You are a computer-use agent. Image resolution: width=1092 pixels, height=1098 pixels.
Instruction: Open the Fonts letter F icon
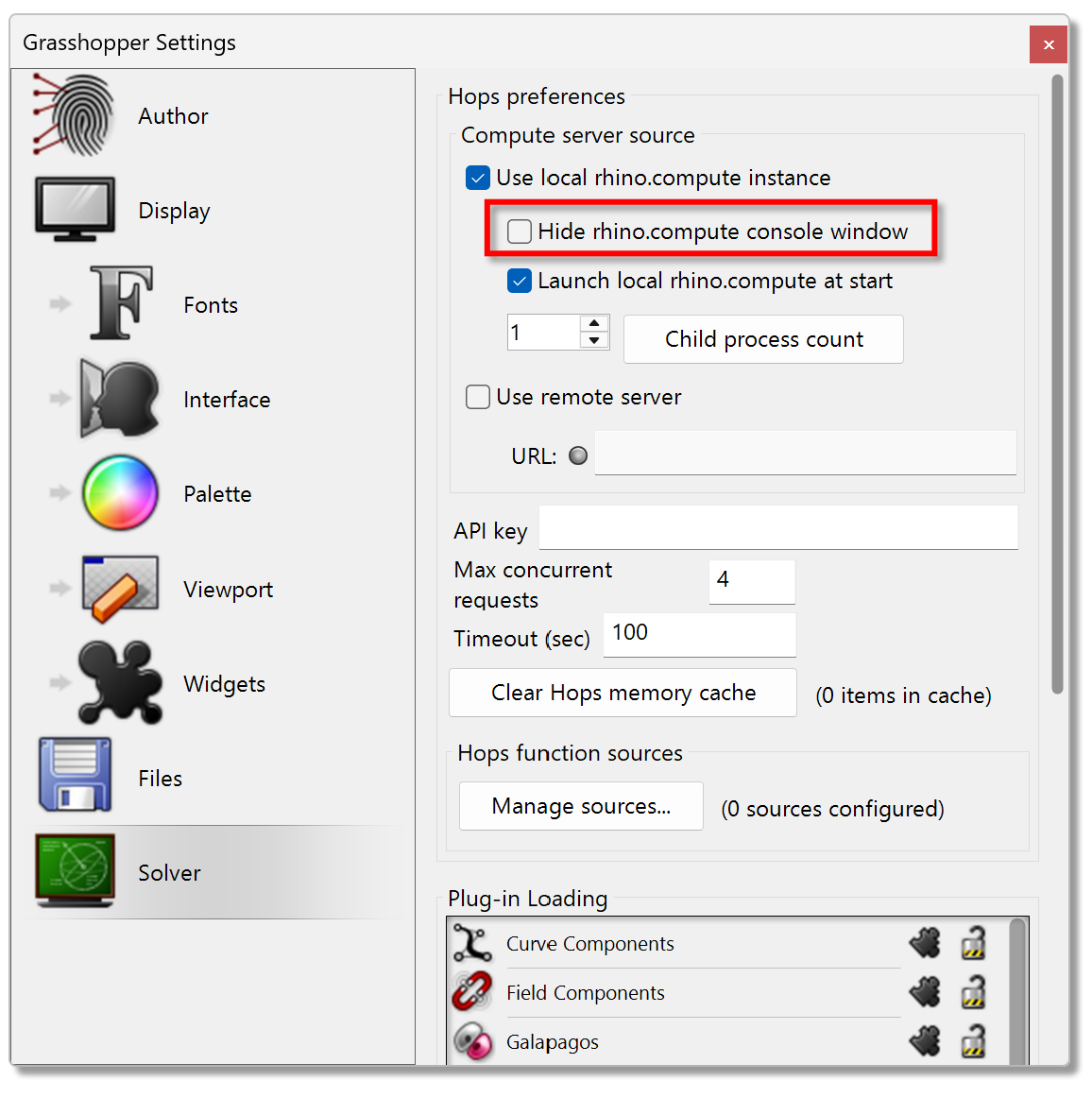pos(120,303)
